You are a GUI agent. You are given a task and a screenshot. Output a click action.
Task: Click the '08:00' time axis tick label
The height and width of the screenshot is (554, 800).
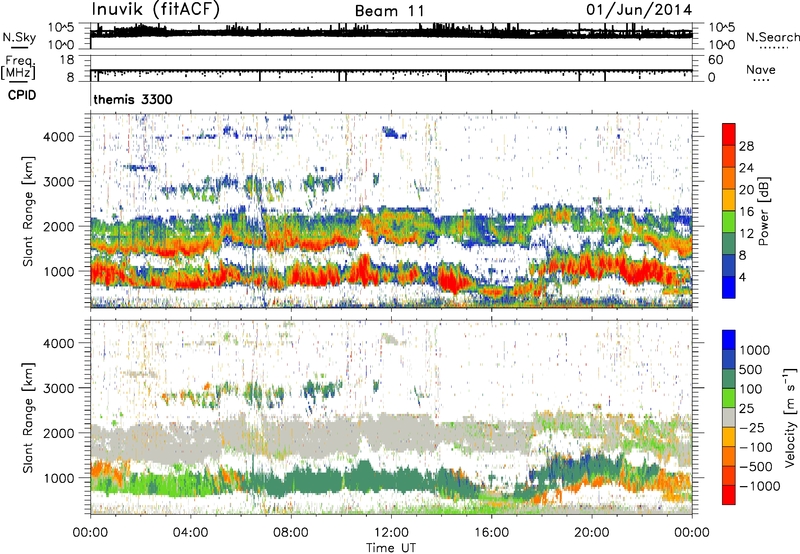[291, 533]
